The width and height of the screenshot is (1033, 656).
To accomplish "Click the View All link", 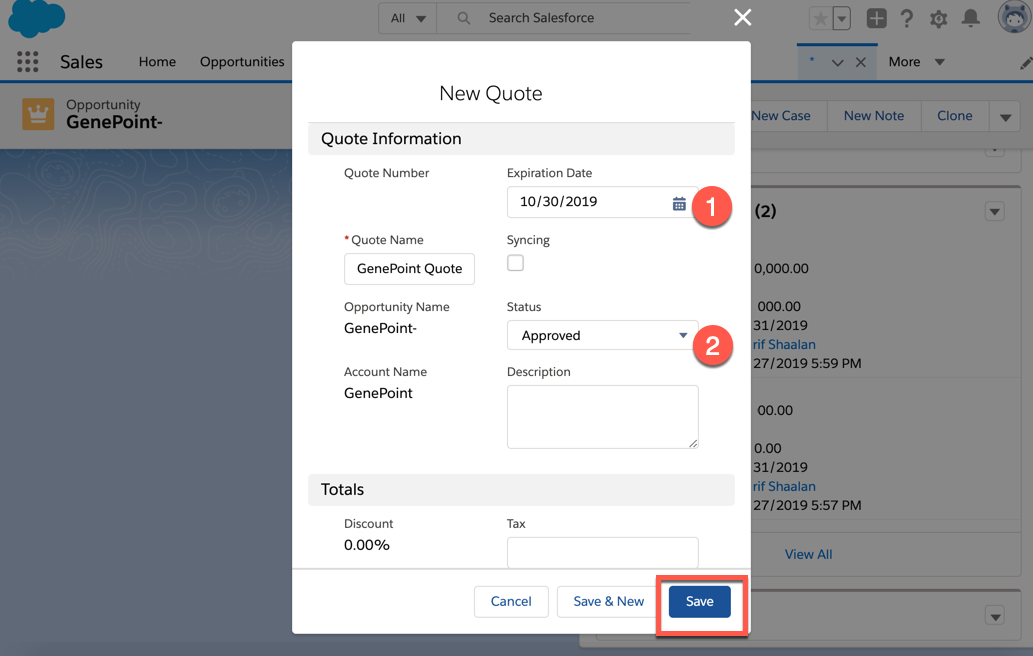I will coord(808,555).
